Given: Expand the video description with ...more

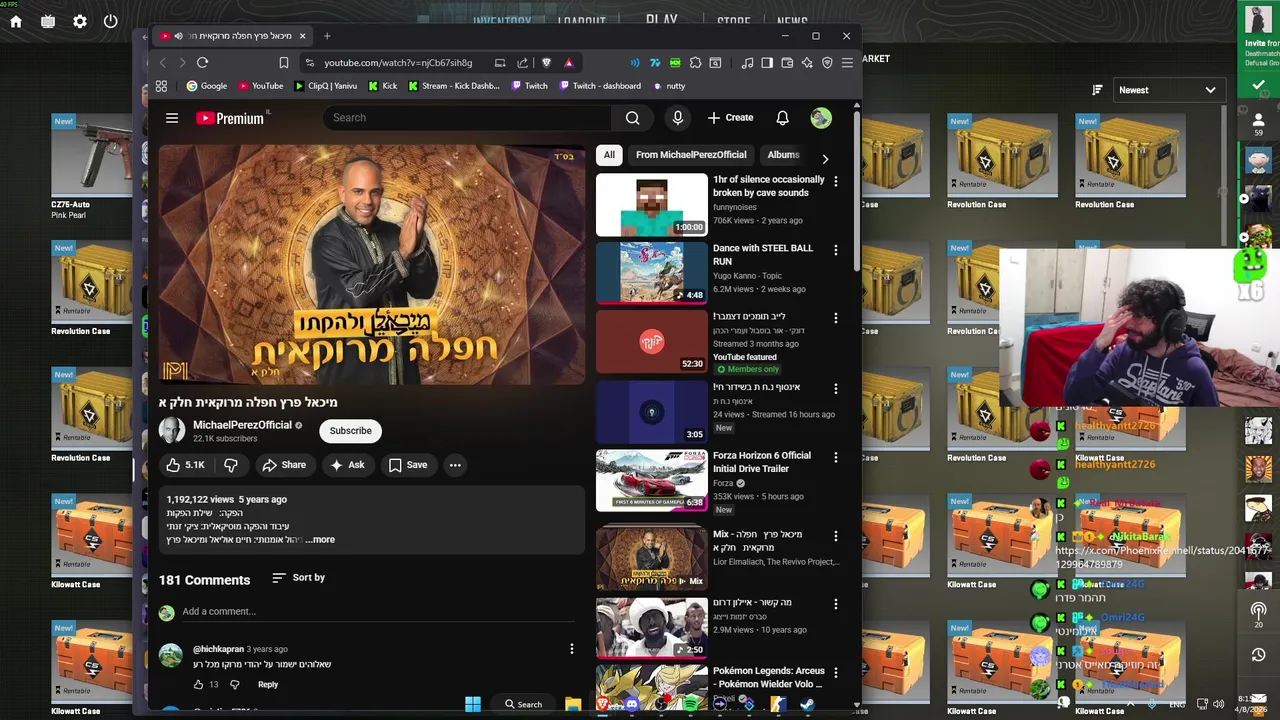Looking at the screenshot, I should point(321,540).
